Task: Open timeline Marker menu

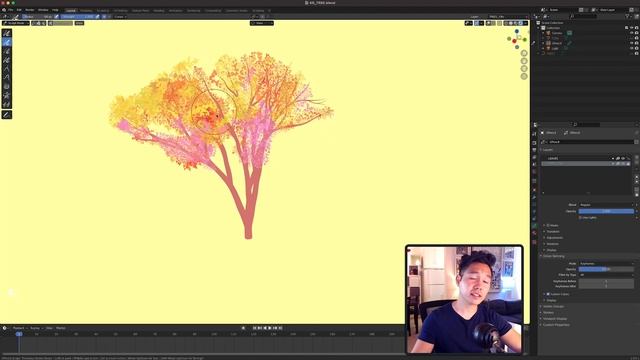Action: pyautogui.click(x=61, y=328)
